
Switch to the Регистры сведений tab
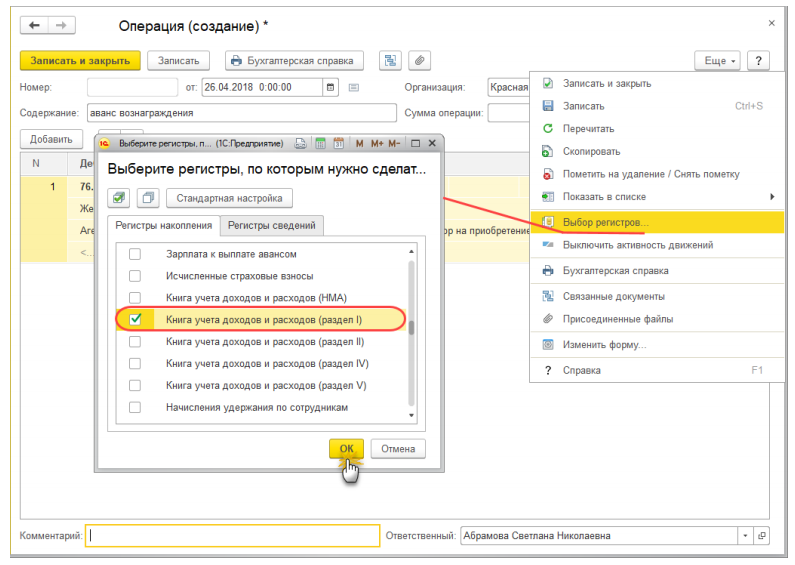tap(271, 226)
